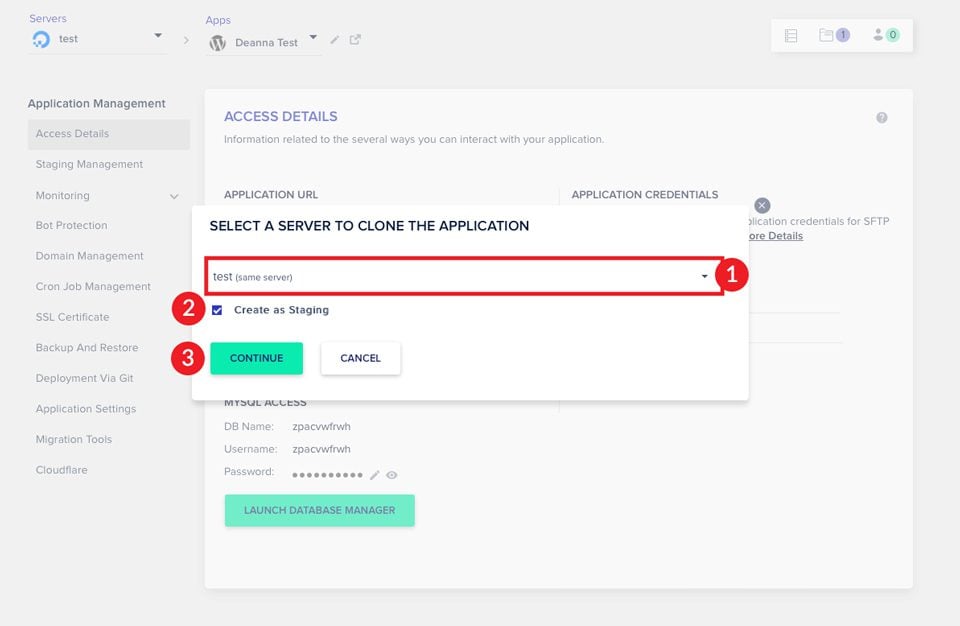Click the help question mark icon

point(882,118)
